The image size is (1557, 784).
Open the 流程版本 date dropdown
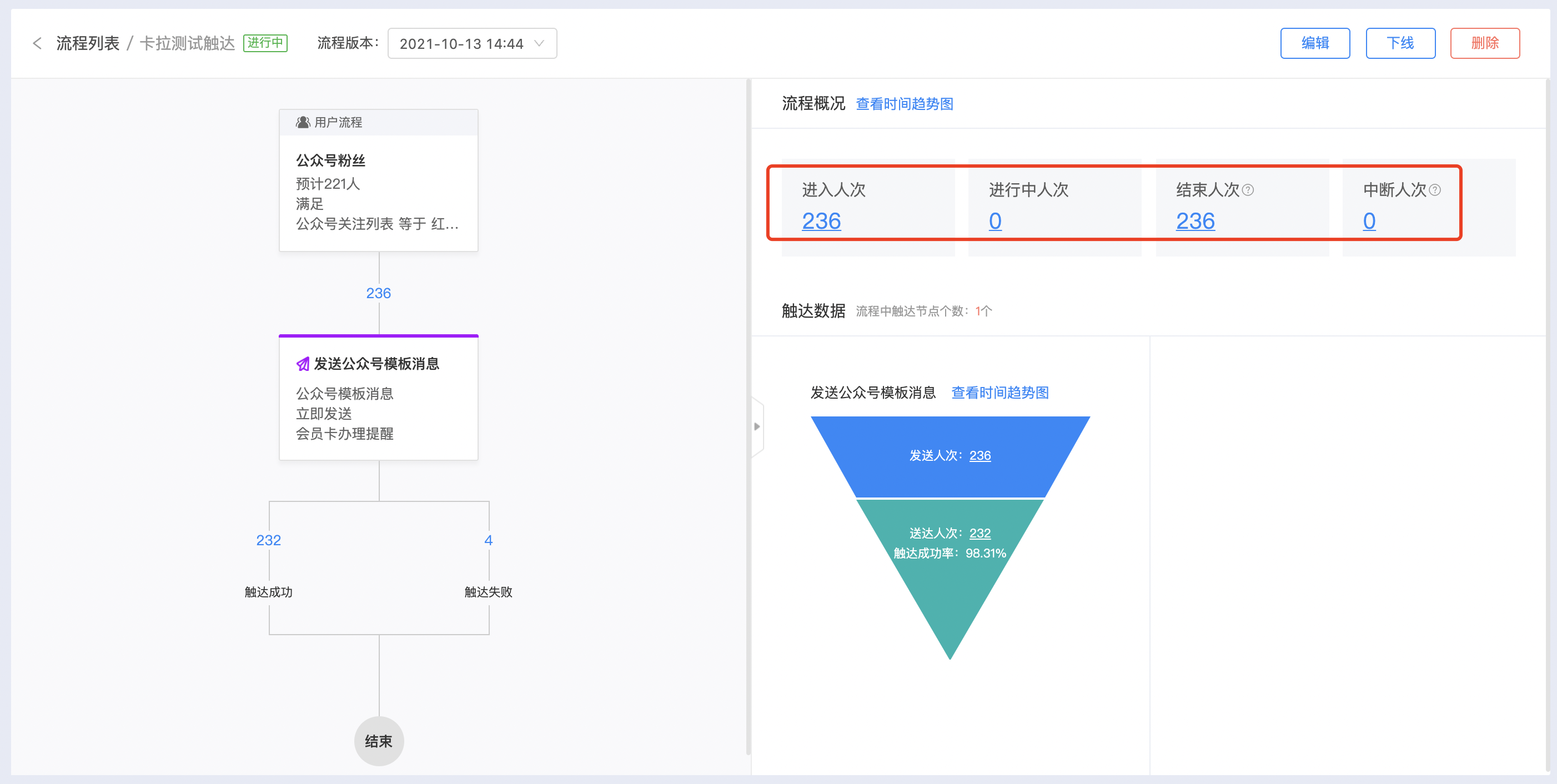[x=472, y=43]
